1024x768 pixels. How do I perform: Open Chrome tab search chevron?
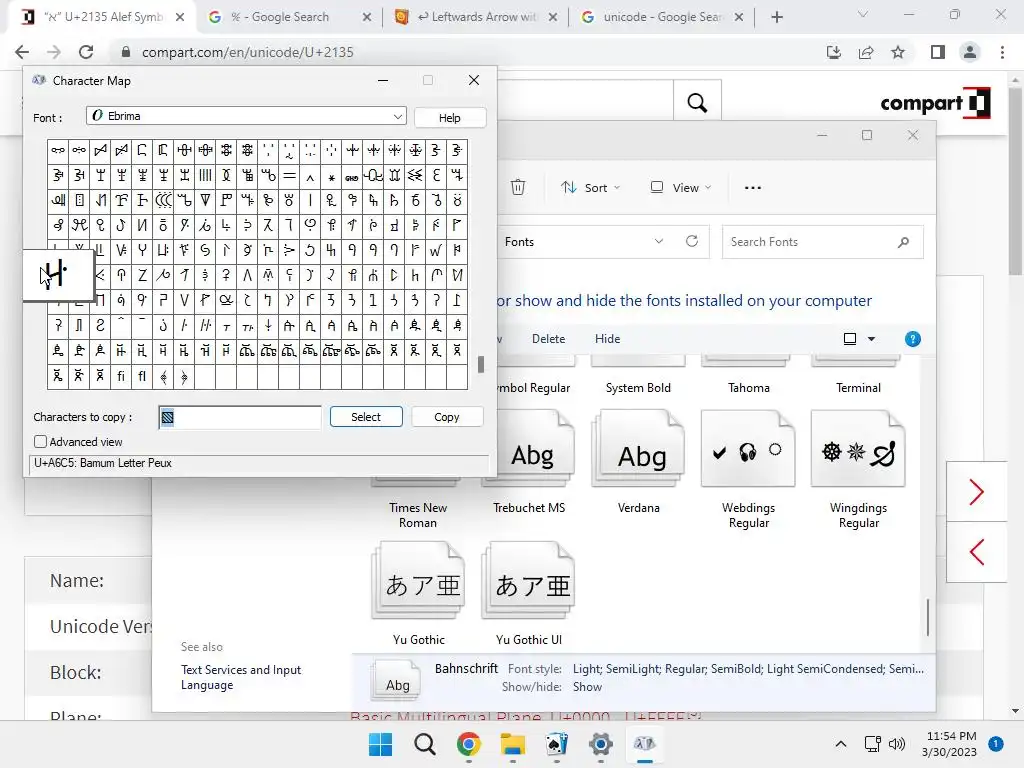click(x=863, y=14)
